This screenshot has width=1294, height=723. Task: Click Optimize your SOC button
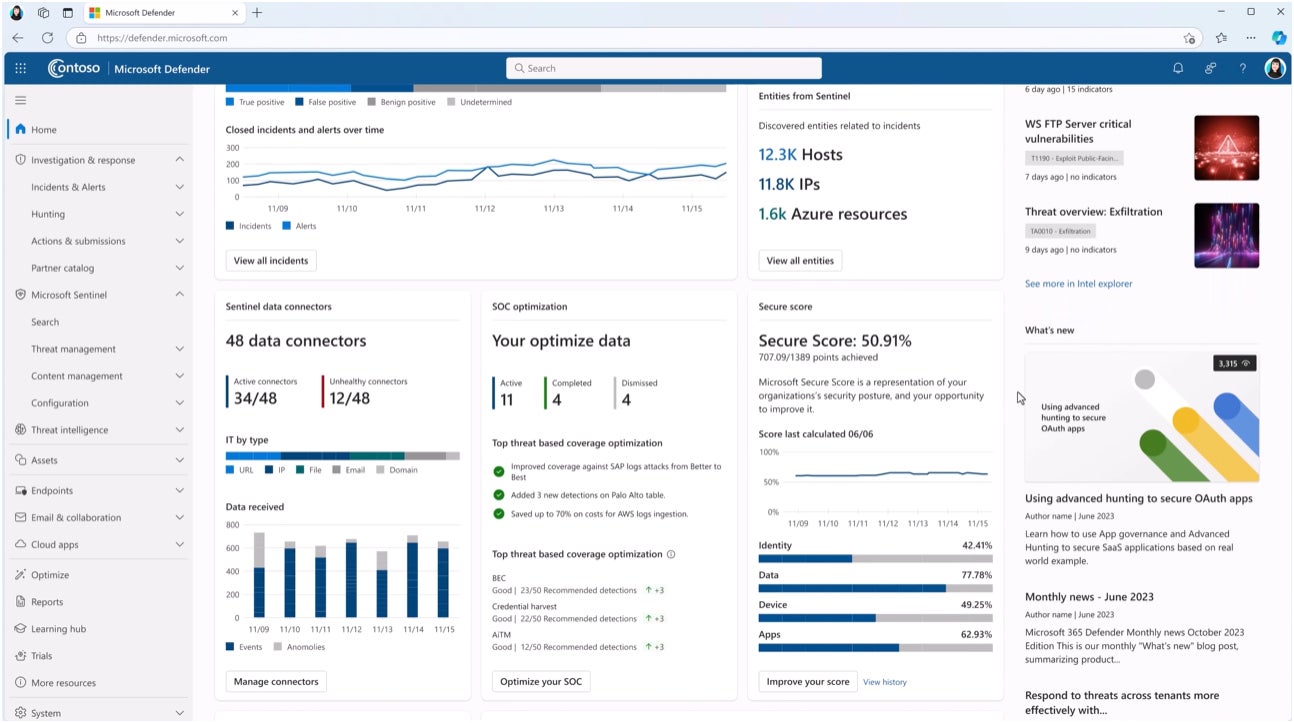click(x=541, y=682)
